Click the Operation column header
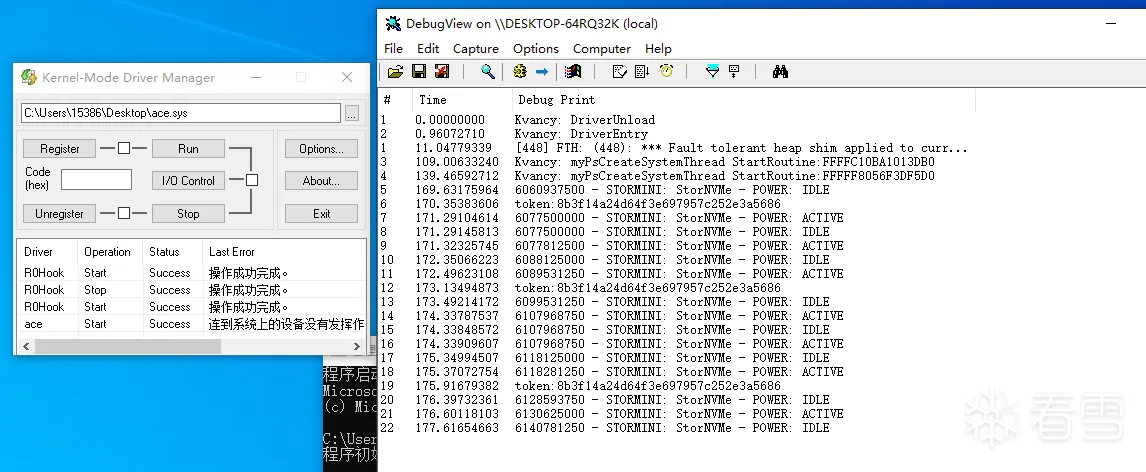 (x=109, y=251)
